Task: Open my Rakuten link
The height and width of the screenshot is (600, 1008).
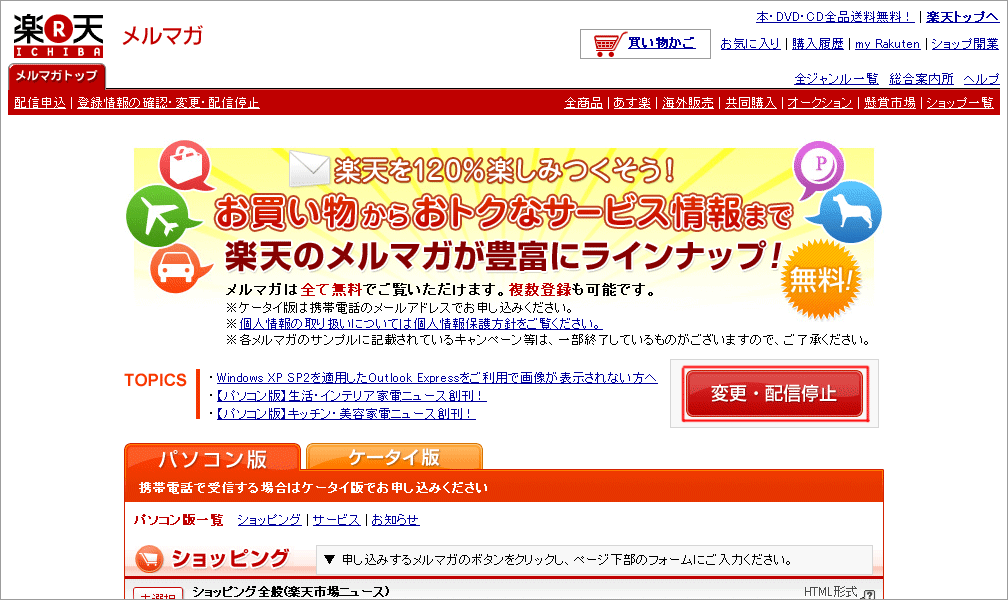Action: point(887,44)
